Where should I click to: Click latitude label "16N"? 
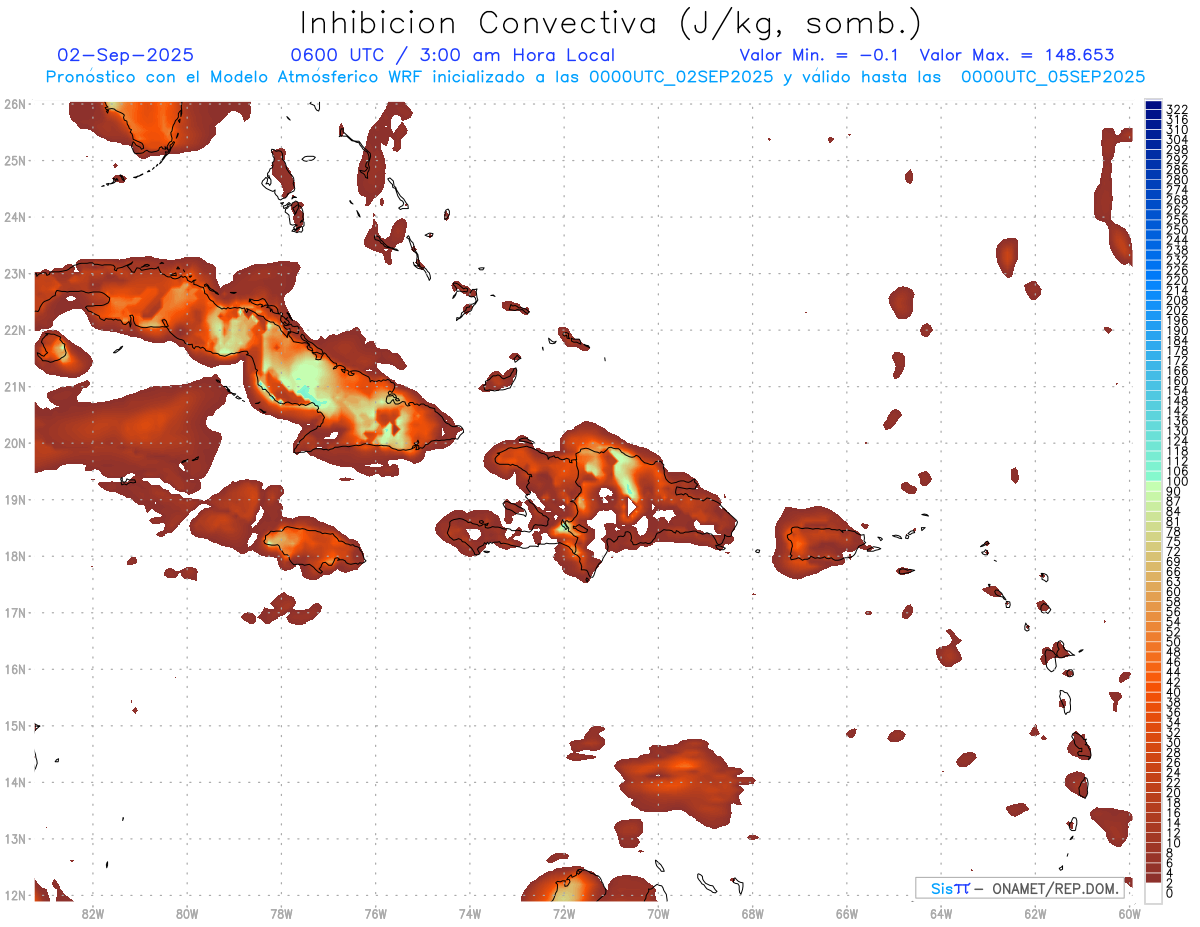point(15,669)
